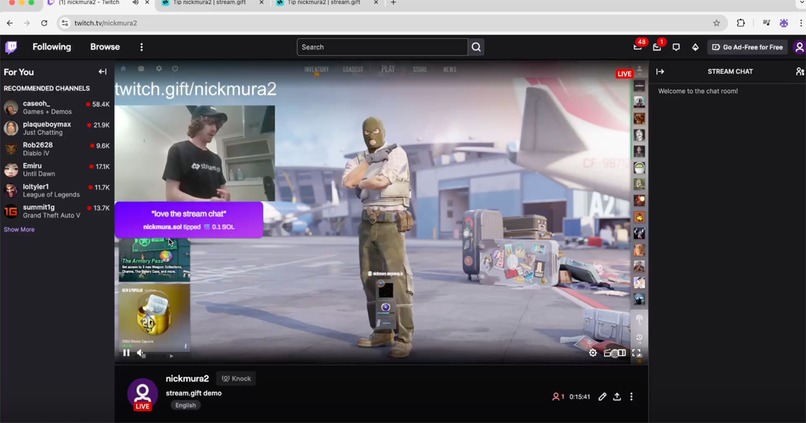Open the Whispers speech bubble icon
The height and width of the screenshot is (423, 806).
pyautogui.click(x=676, y=47)
